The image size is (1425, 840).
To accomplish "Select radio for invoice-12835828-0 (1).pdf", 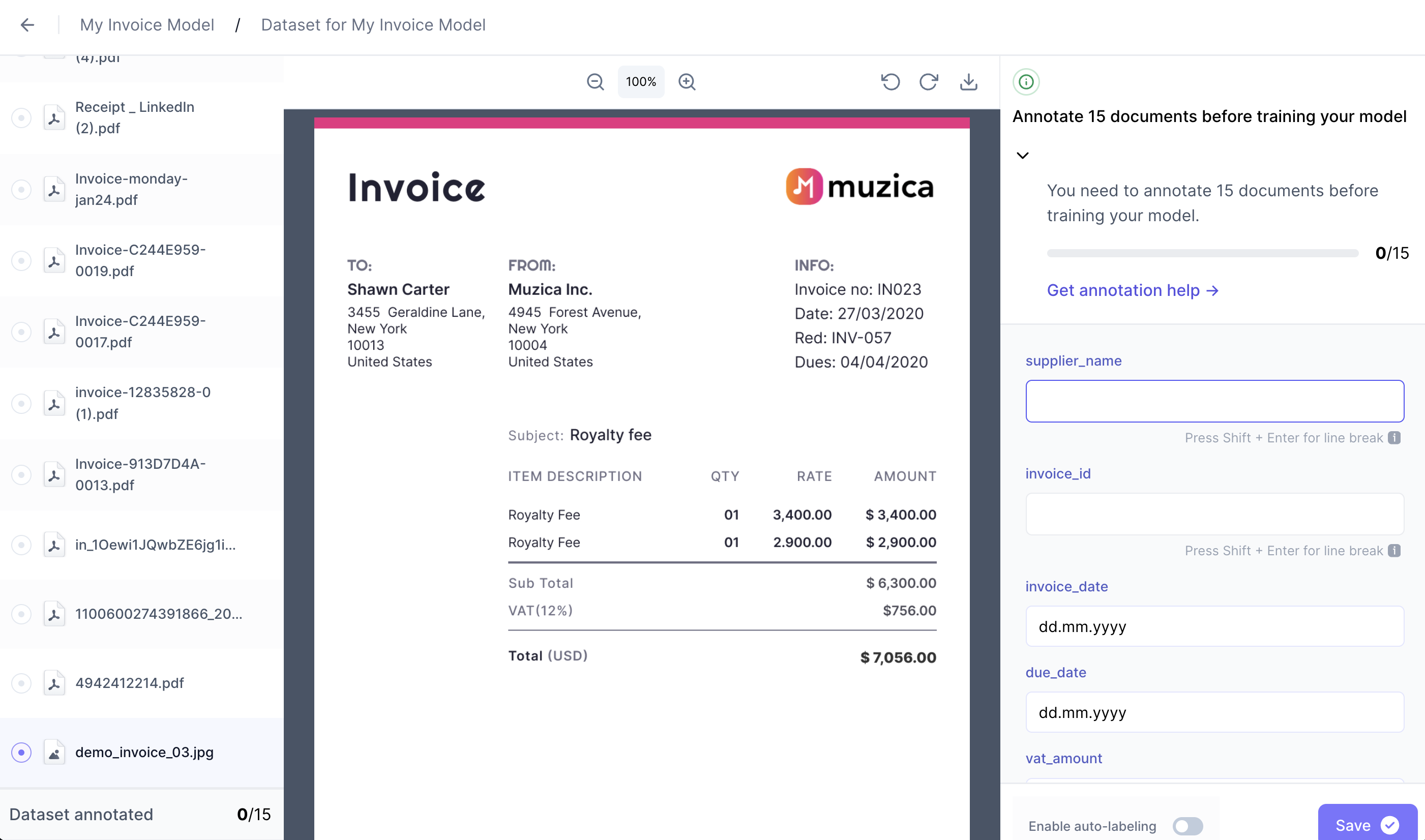I will [21, 403].
